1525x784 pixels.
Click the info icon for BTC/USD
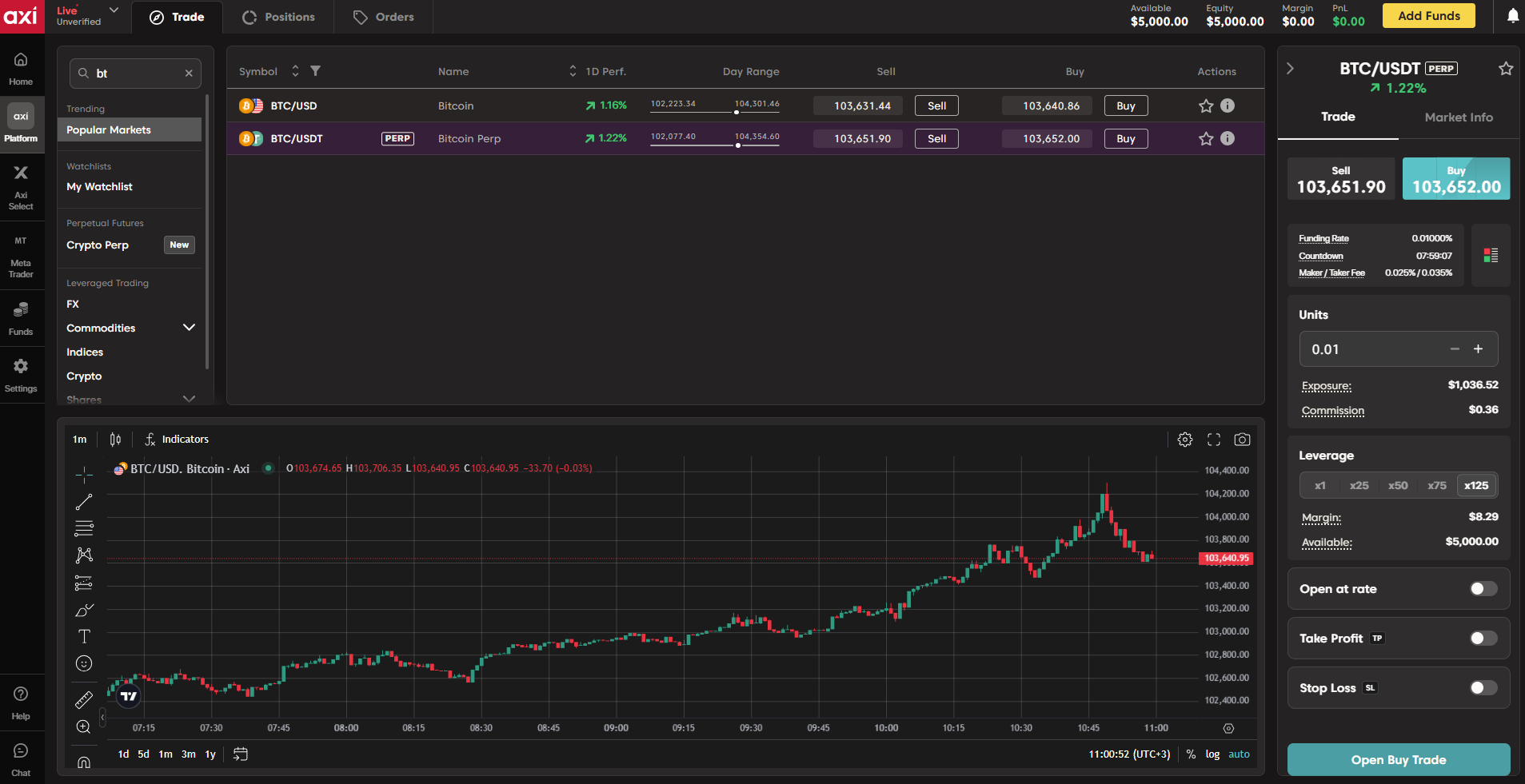pyautogui.click(x=1228, y=105)
